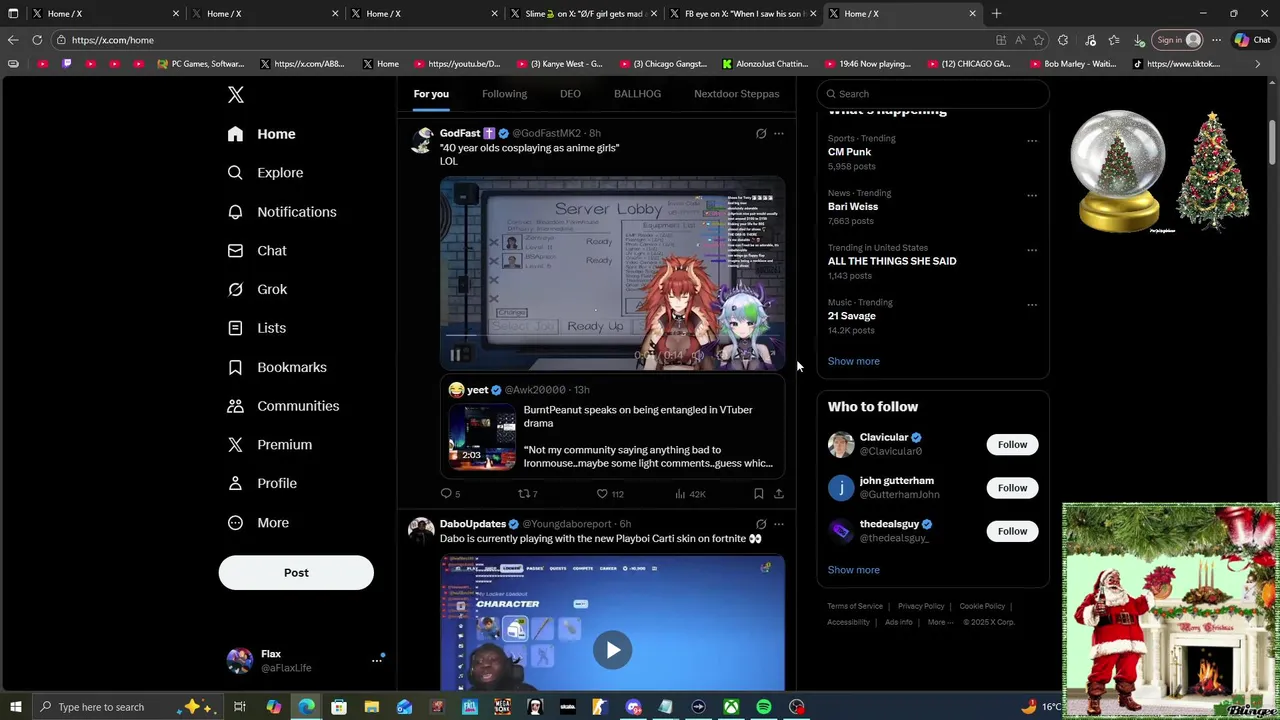
Task: Click repost icon on GodFast post
Action: (x=523, y=494)
